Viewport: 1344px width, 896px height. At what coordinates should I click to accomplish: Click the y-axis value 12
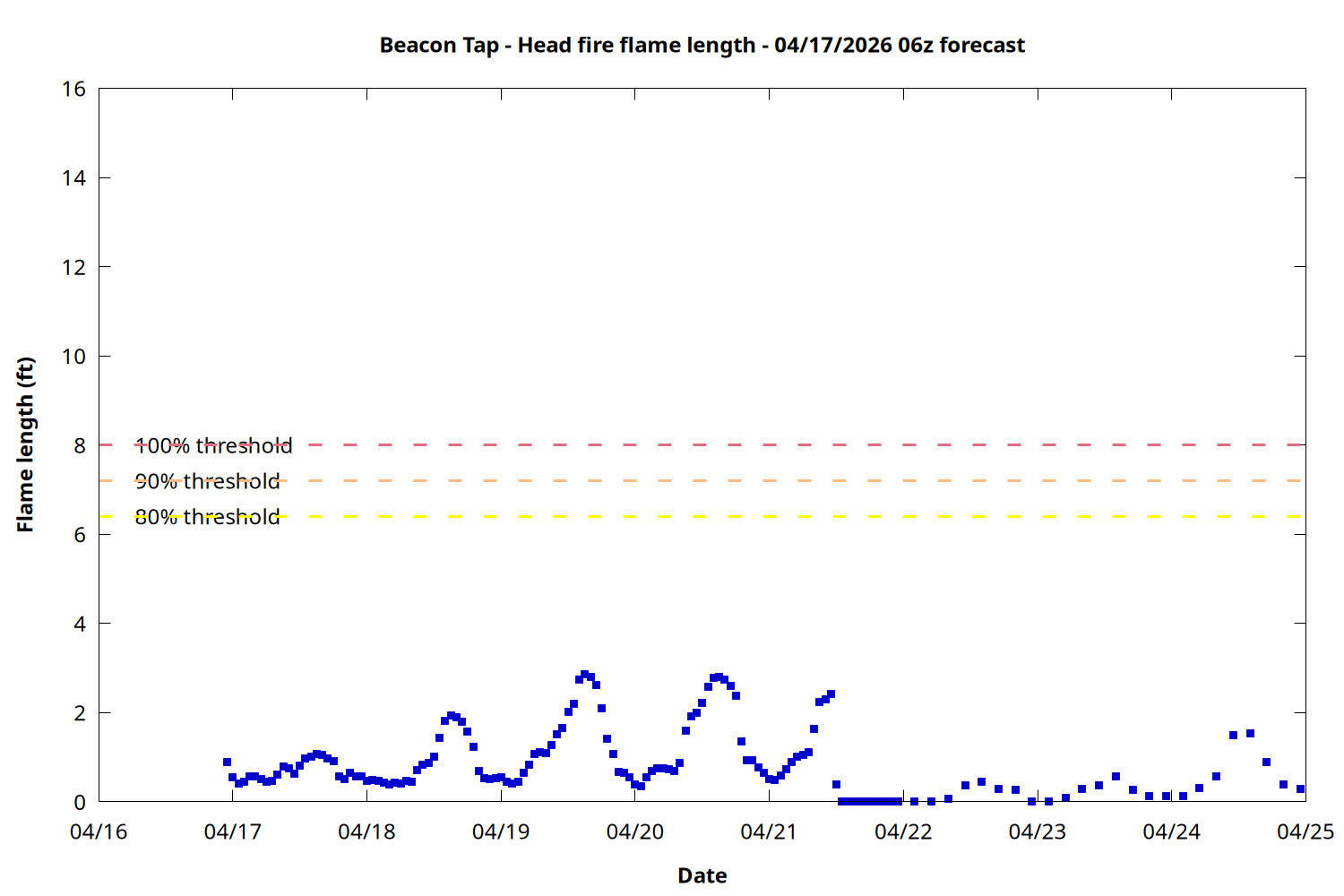[x=74, y=267]
